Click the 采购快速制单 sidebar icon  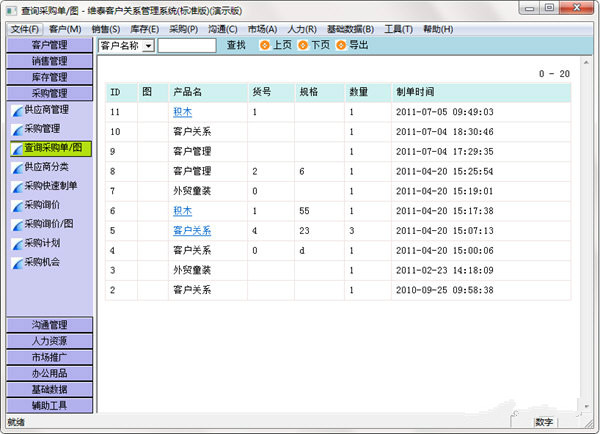pos(18,187)
